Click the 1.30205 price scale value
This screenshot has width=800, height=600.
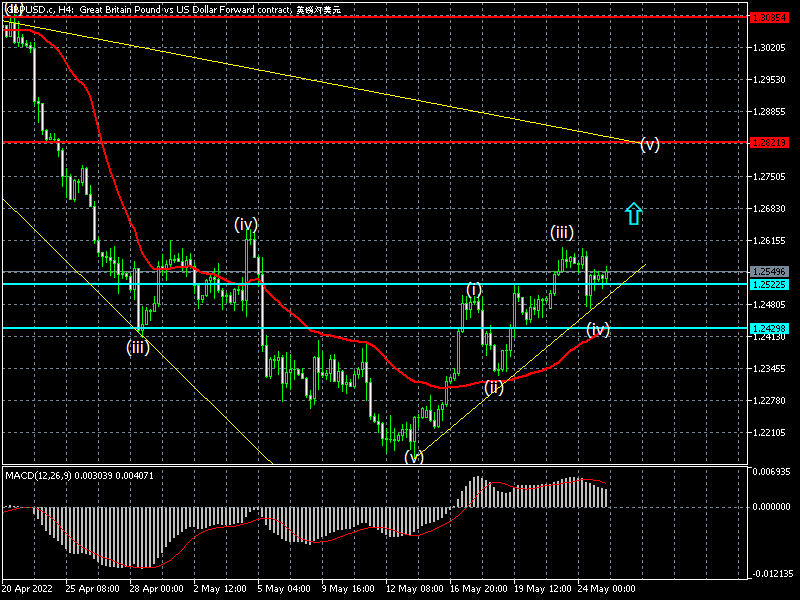point(769,47)
